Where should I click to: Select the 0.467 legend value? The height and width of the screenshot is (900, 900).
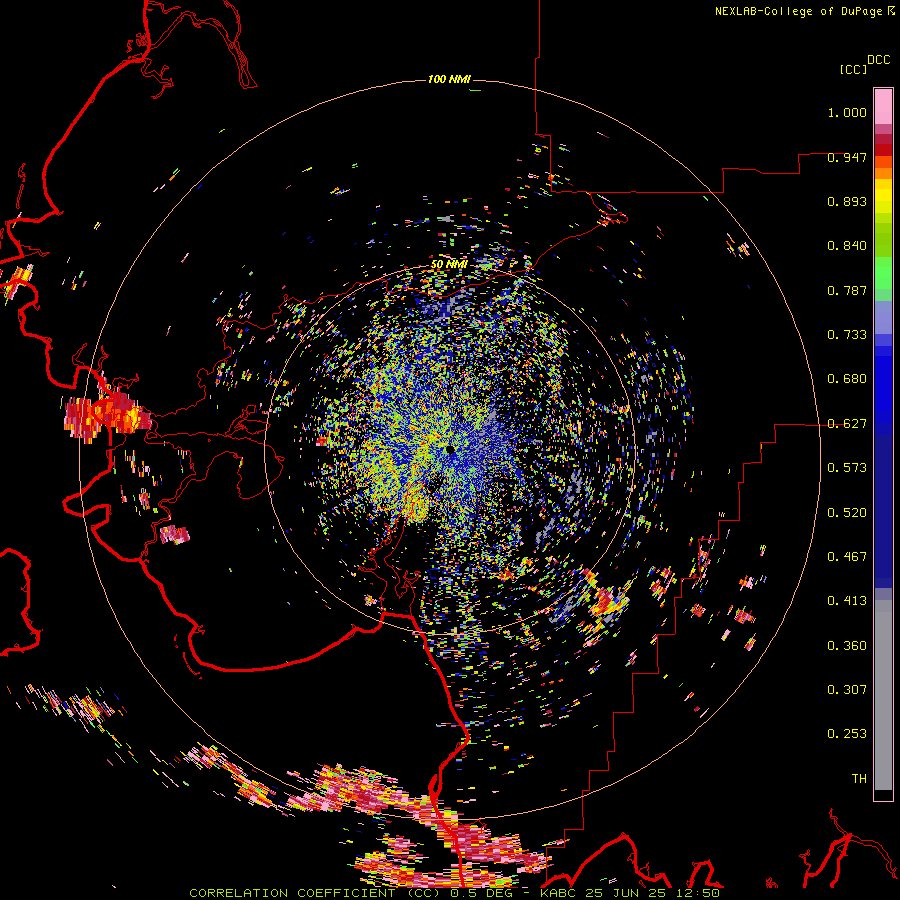click(x=847, y=557)
